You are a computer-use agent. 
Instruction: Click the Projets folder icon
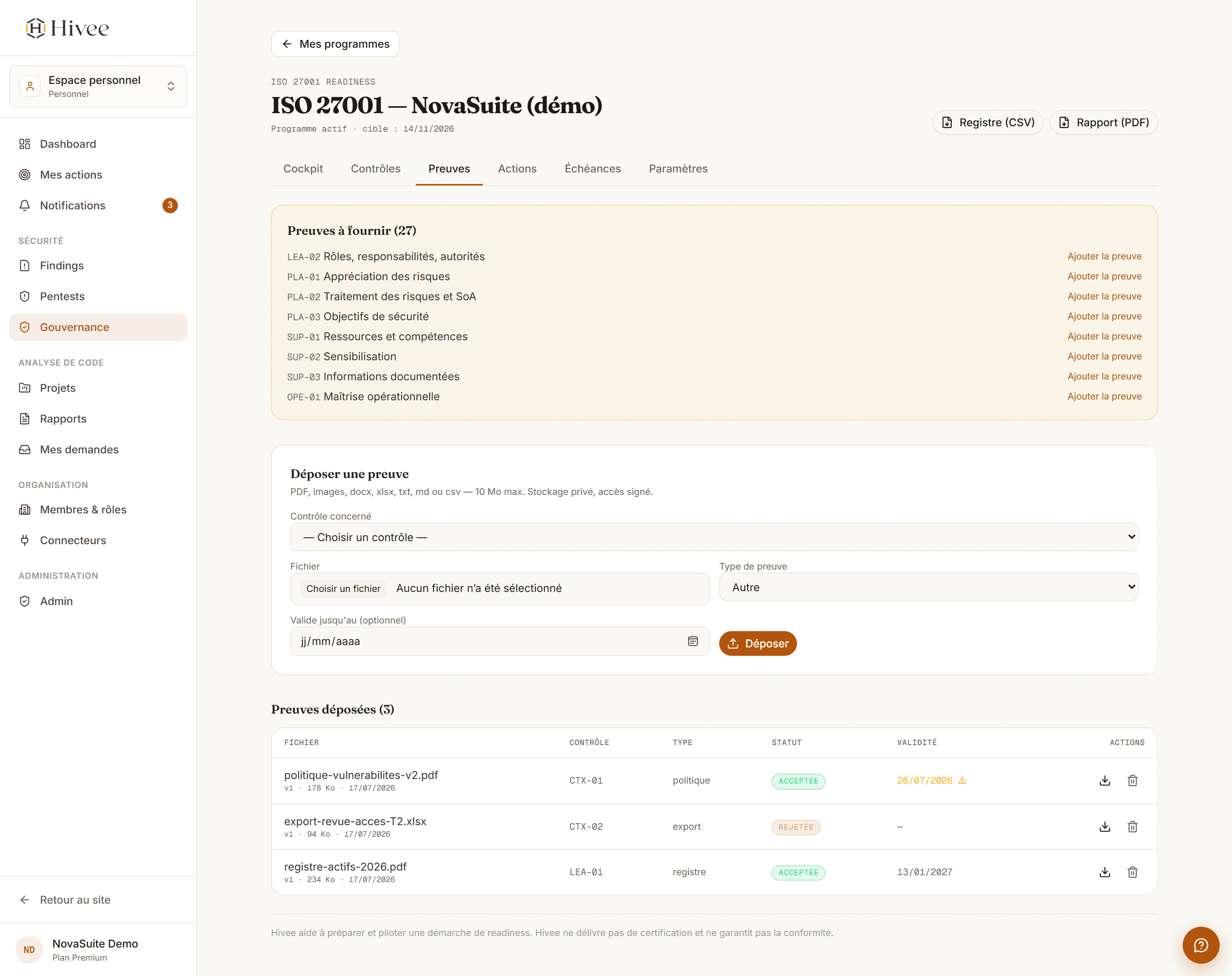tap(25, 388)
